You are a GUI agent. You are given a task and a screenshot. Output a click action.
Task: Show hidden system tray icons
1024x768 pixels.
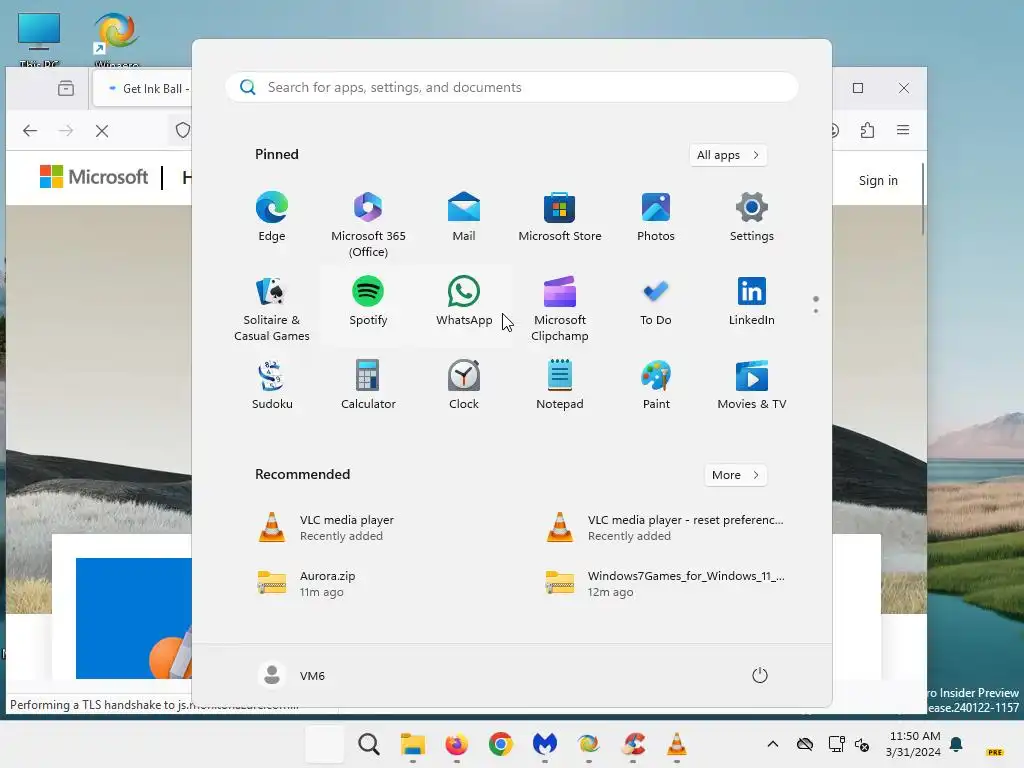tap(773, 744)
